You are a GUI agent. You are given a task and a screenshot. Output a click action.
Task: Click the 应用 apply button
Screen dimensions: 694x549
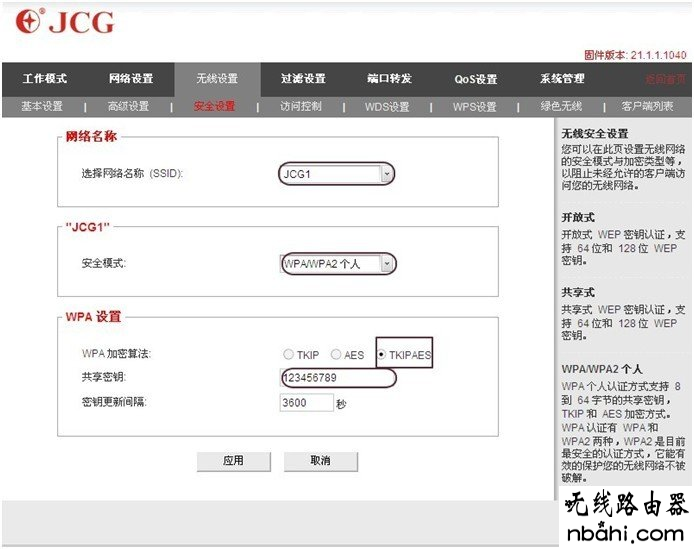(233, 461)
